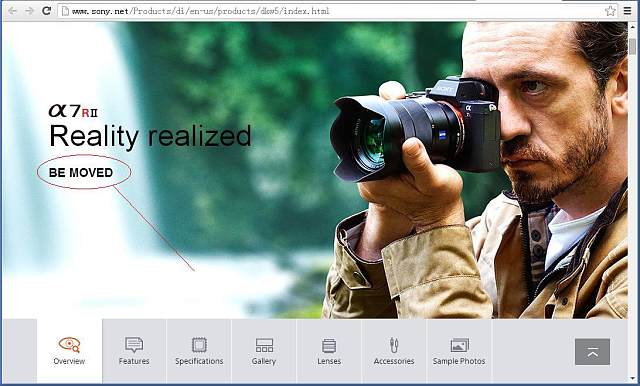Click the Features speech bubble icon

134,345
